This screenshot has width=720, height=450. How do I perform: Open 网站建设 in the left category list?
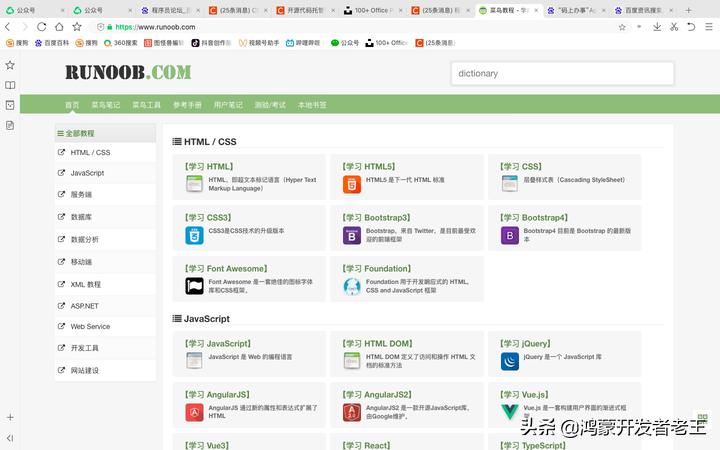(105, 370)
